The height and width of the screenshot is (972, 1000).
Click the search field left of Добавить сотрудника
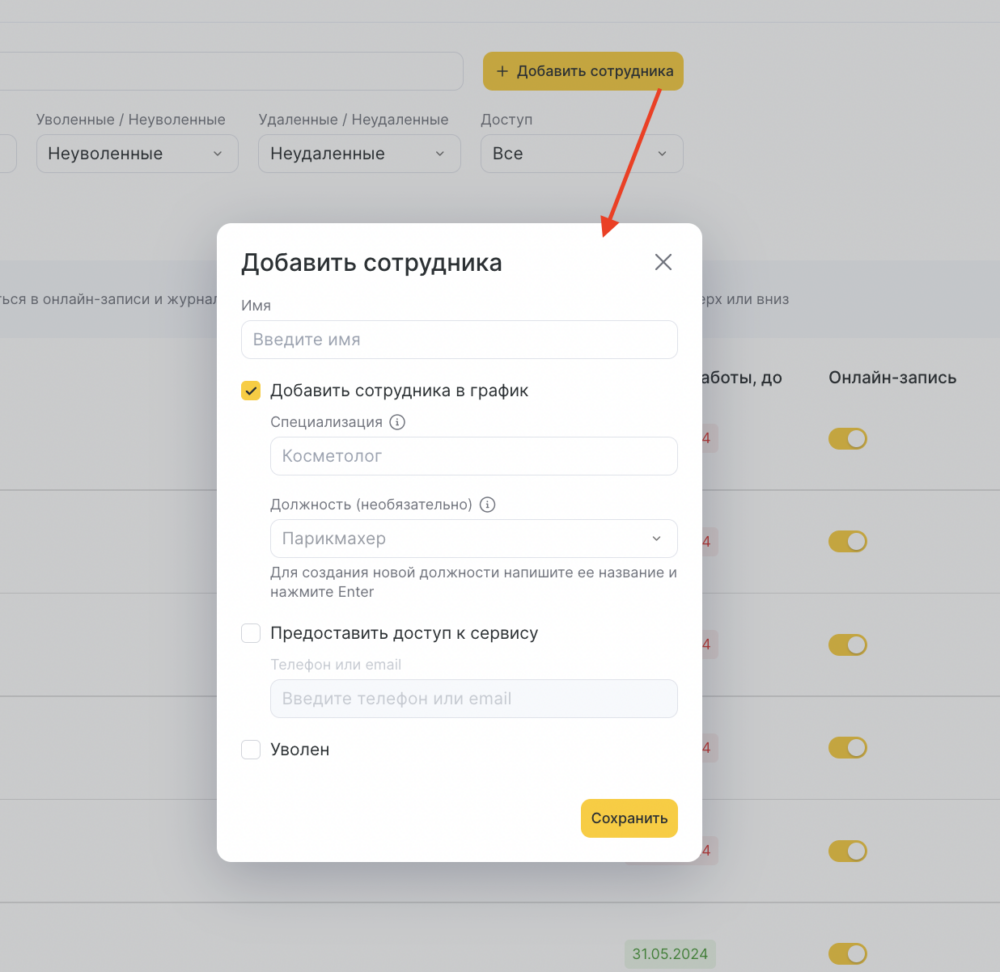click(x=231, y=71)
